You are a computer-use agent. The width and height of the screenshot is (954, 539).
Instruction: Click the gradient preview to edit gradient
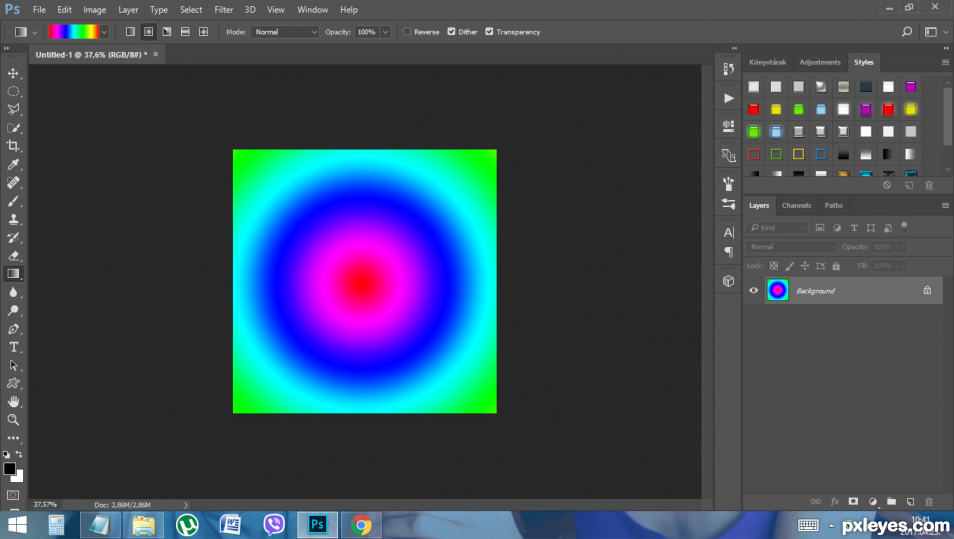[x=74, y=32]
